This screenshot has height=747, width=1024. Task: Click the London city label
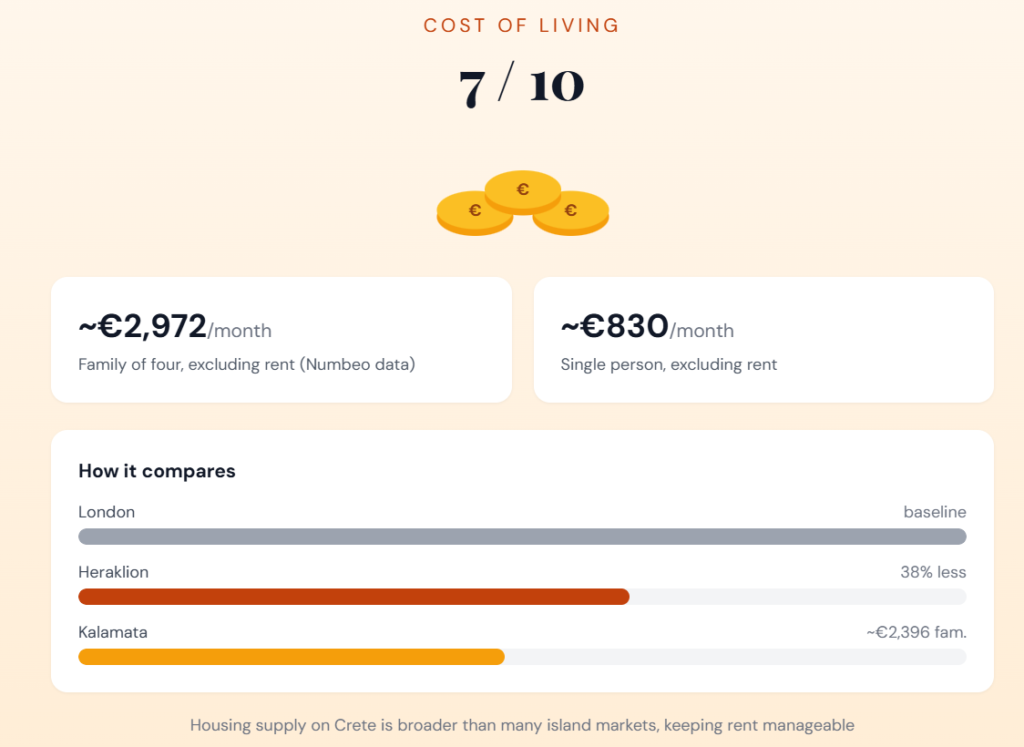(x=107, y=512)
